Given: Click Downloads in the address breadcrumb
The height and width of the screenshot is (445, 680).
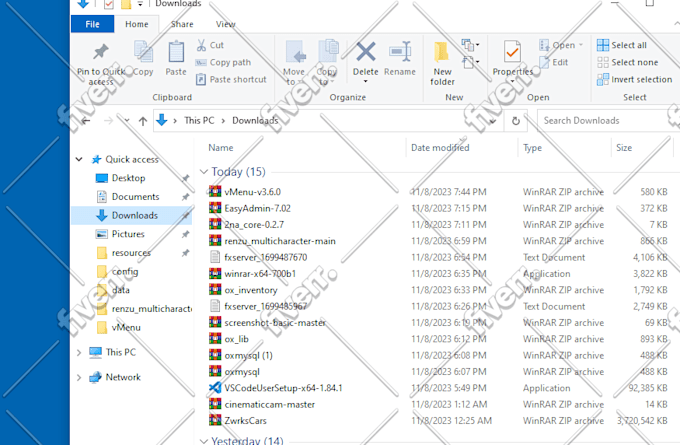Looking at the screenshot, I should (255, 121).
